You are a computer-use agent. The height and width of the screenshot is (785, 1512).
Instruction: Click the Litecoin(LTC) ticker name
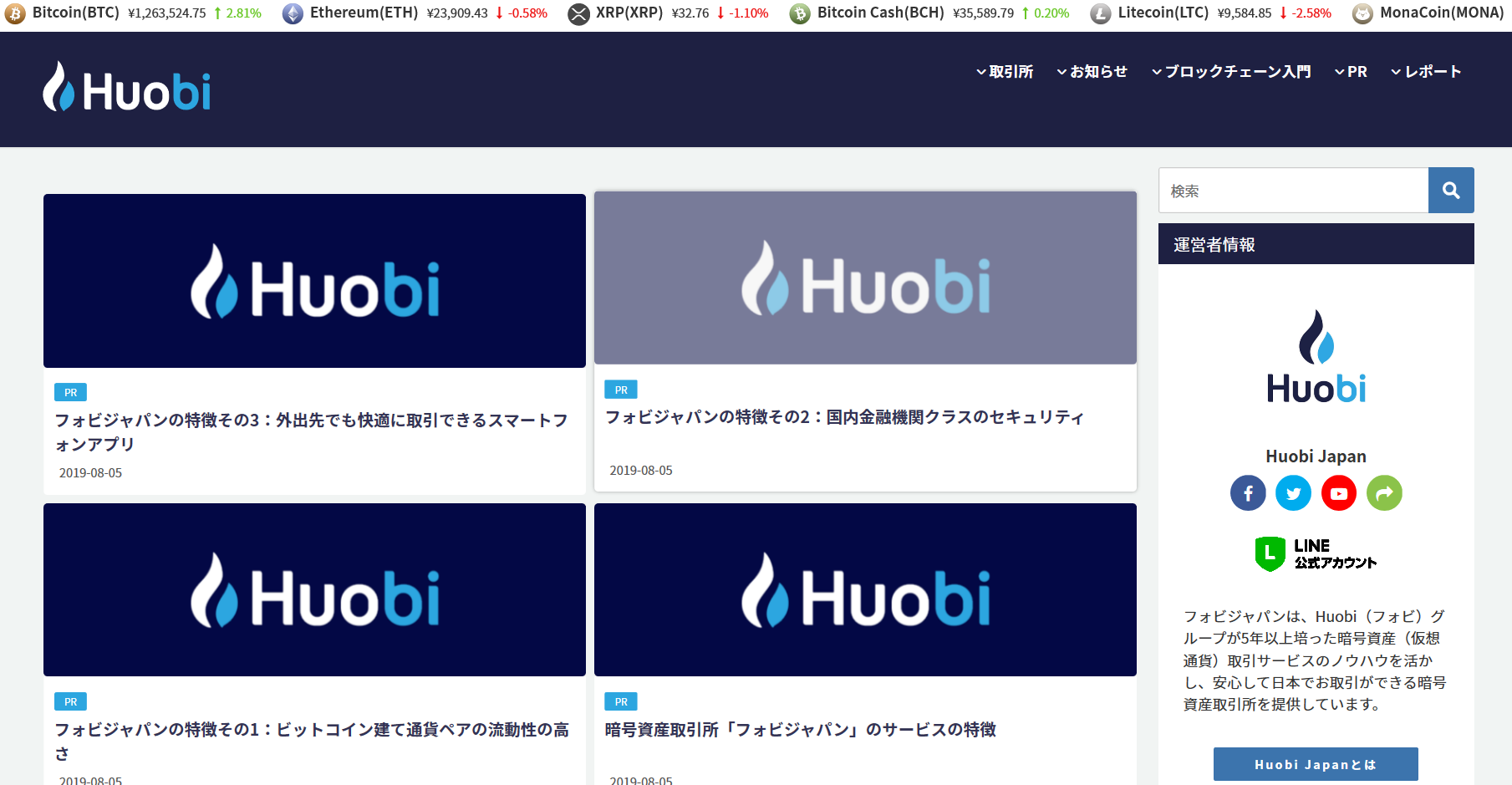(x=1163, y=13)
